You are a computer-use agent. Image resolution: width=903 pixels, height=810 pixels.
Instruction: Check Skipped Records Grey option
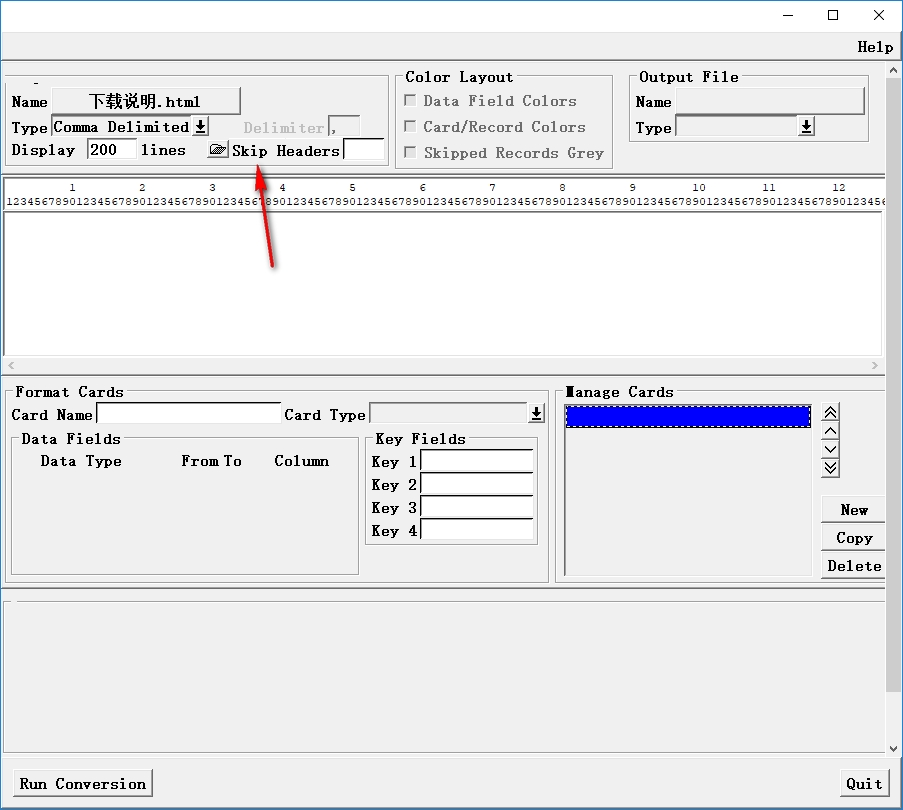[410, 153]
